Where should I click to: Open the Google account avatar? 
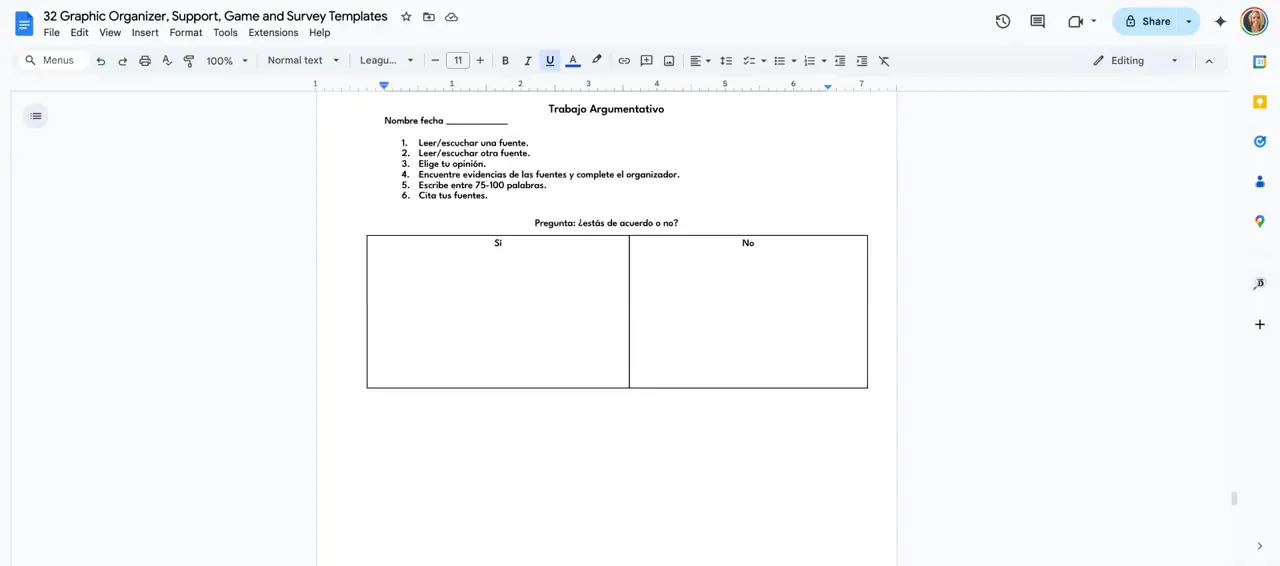pyautogui.click(x=1254, y=21)
